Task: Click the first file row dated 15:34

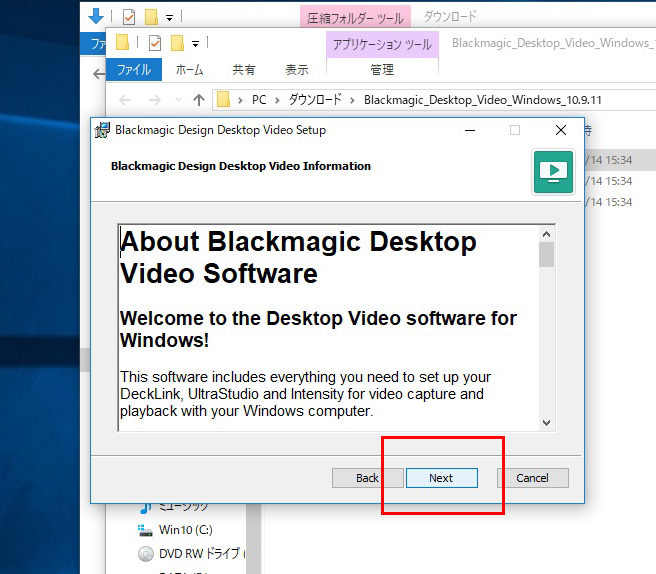Action: tap(620, 160)
